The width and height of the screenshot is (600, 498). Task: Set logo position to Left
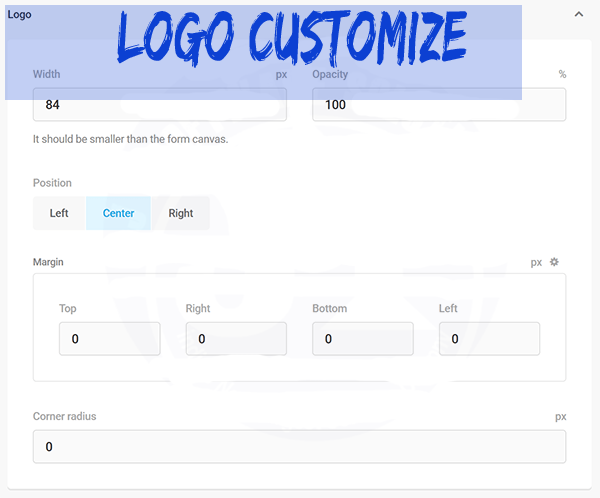tap(59, 213)
